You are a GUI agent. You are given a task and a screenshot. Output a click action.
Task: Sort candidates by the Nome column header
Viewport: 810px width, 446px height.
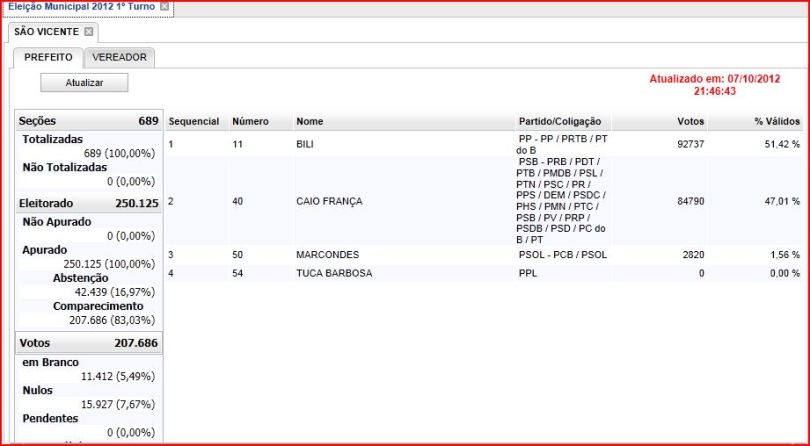[310, 121]
